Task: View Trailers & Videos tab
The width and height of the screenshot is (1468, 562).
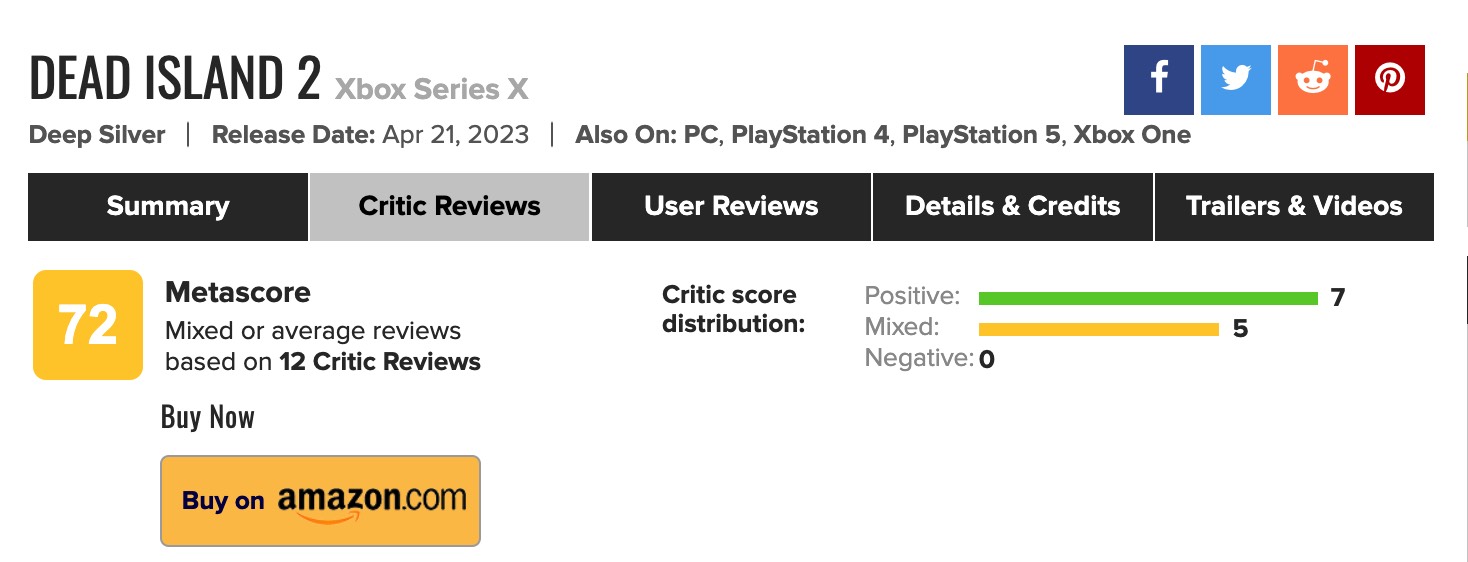Action: (x=1294, y=207)
